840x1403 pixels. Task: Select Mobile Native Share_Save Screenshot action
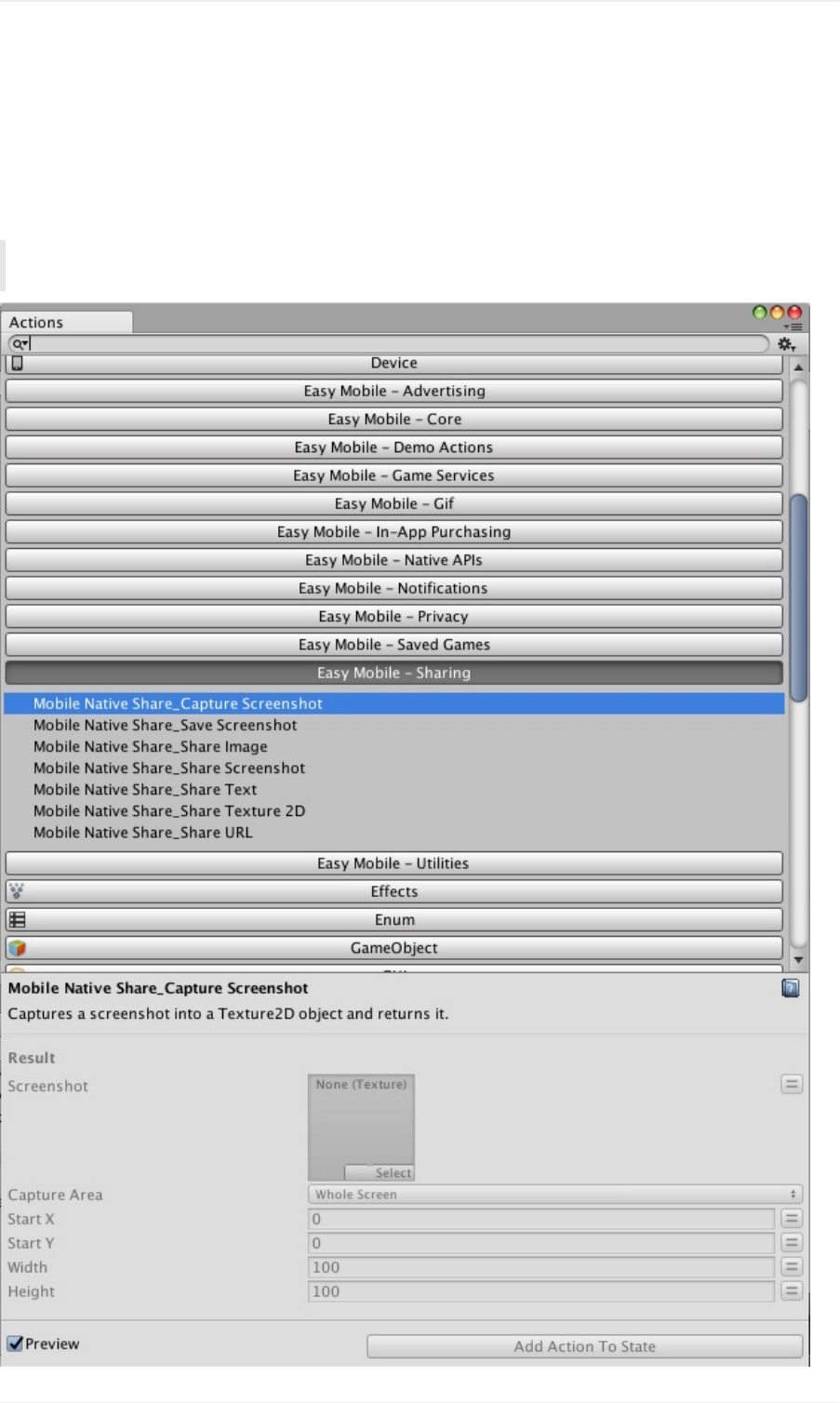(394, 725)
